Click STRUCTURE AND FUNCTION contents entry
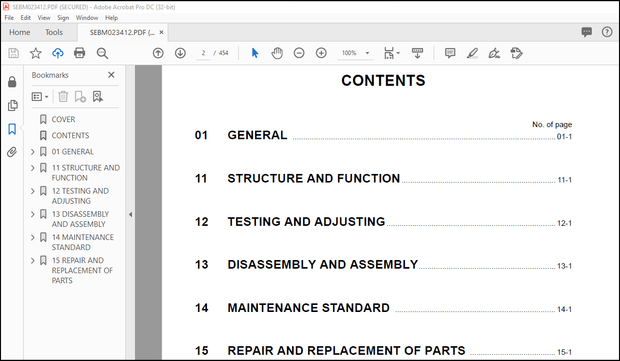The width and height of the screenshot is (620, 361). point(314,179)
